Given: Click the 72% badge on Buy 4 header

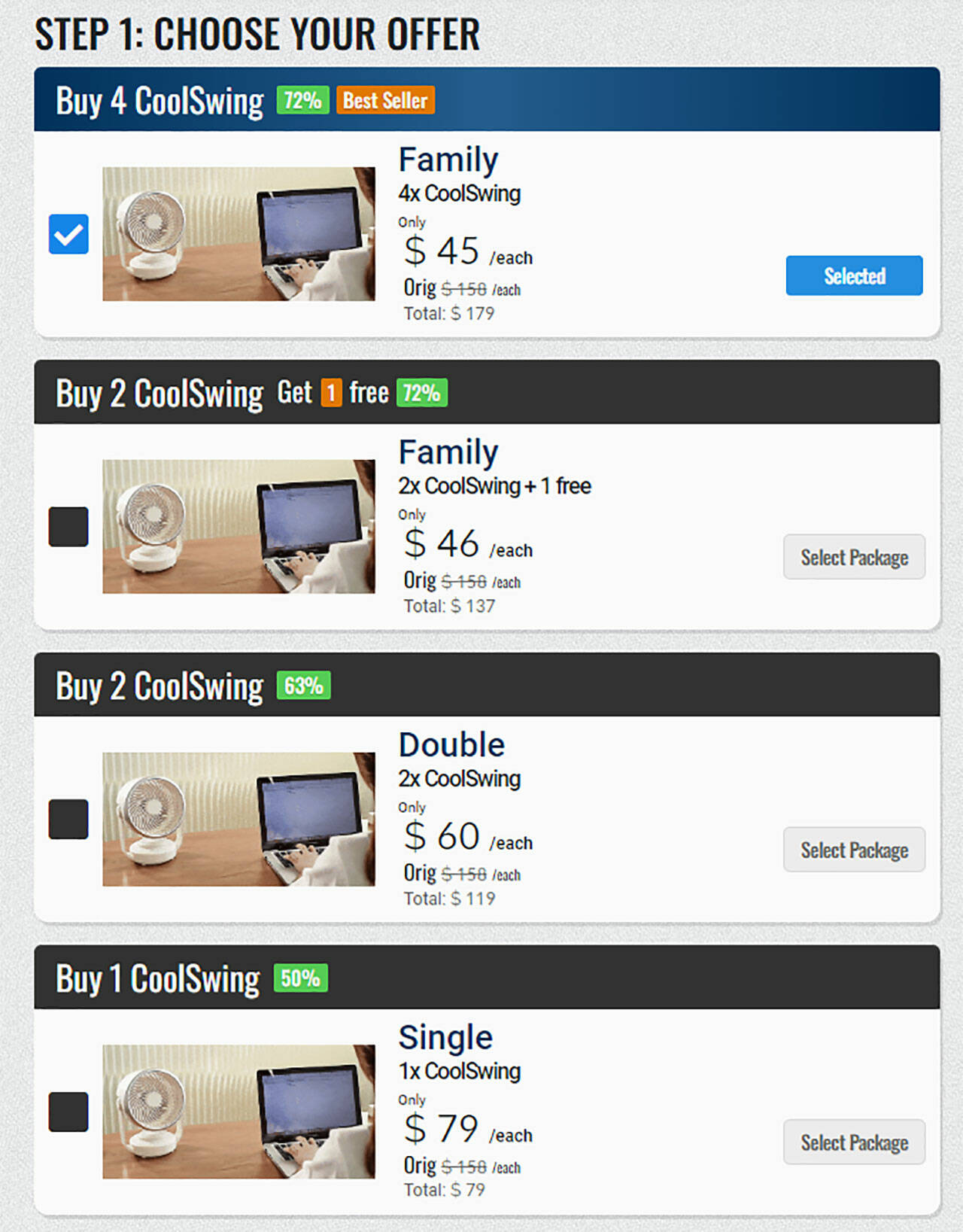Looking at the screenshot, I should [302, 100].
